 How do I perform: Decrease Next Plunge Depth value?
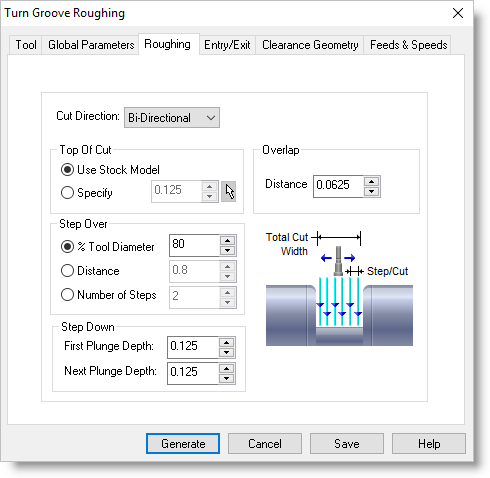(x=227, y=378)
